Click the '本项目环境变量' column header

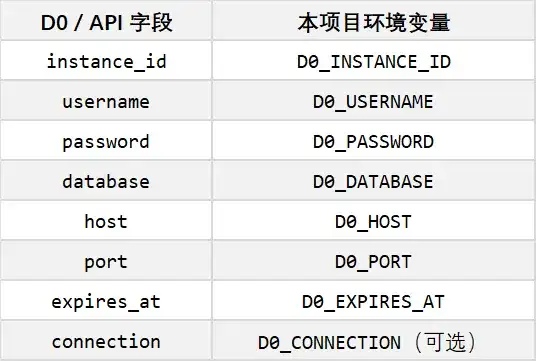click(374, 21)
